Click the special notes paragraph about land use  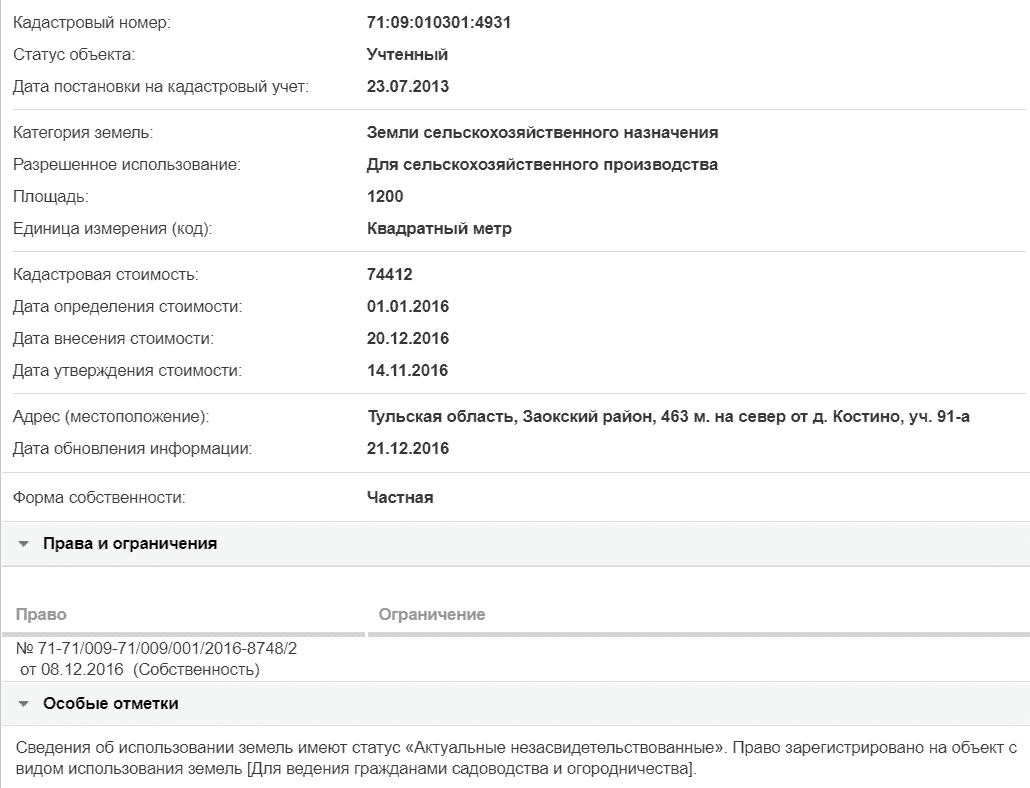(x=516, y=758)
